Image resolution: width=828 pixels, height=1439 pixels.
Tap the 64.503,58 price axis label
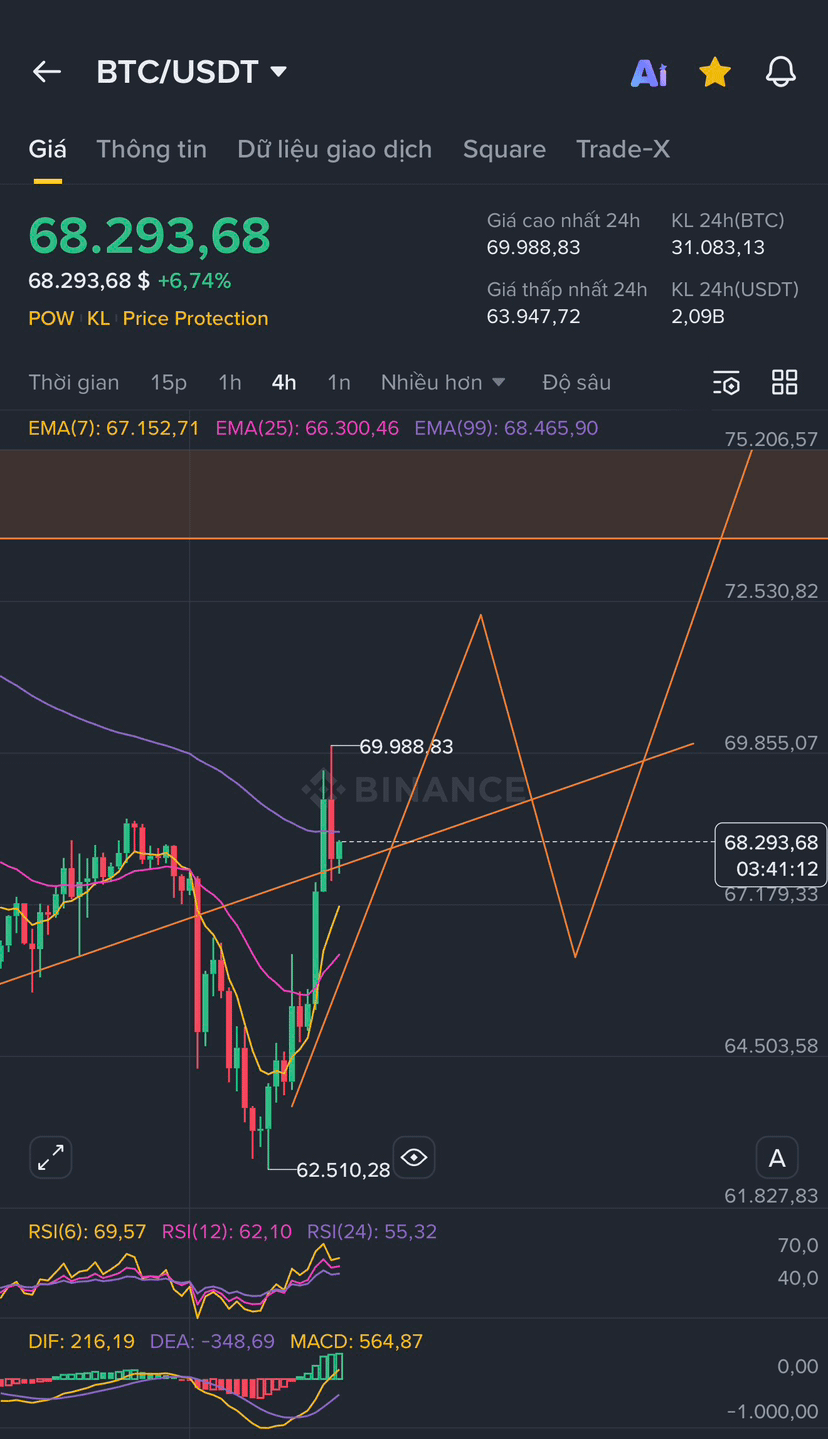pos(771,1045)
